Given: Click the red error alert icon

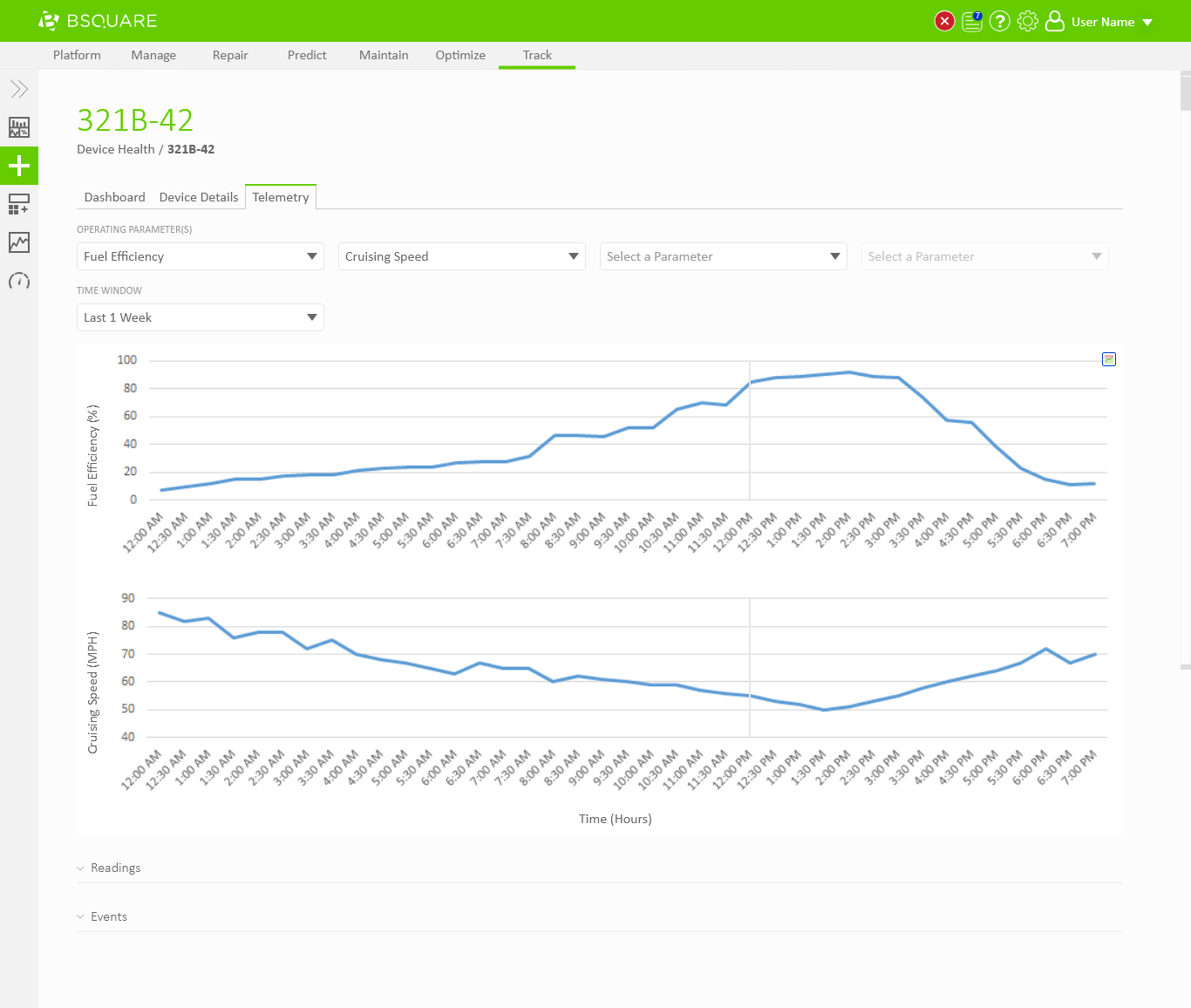Looking at the screenshot, I should (944, 21).
